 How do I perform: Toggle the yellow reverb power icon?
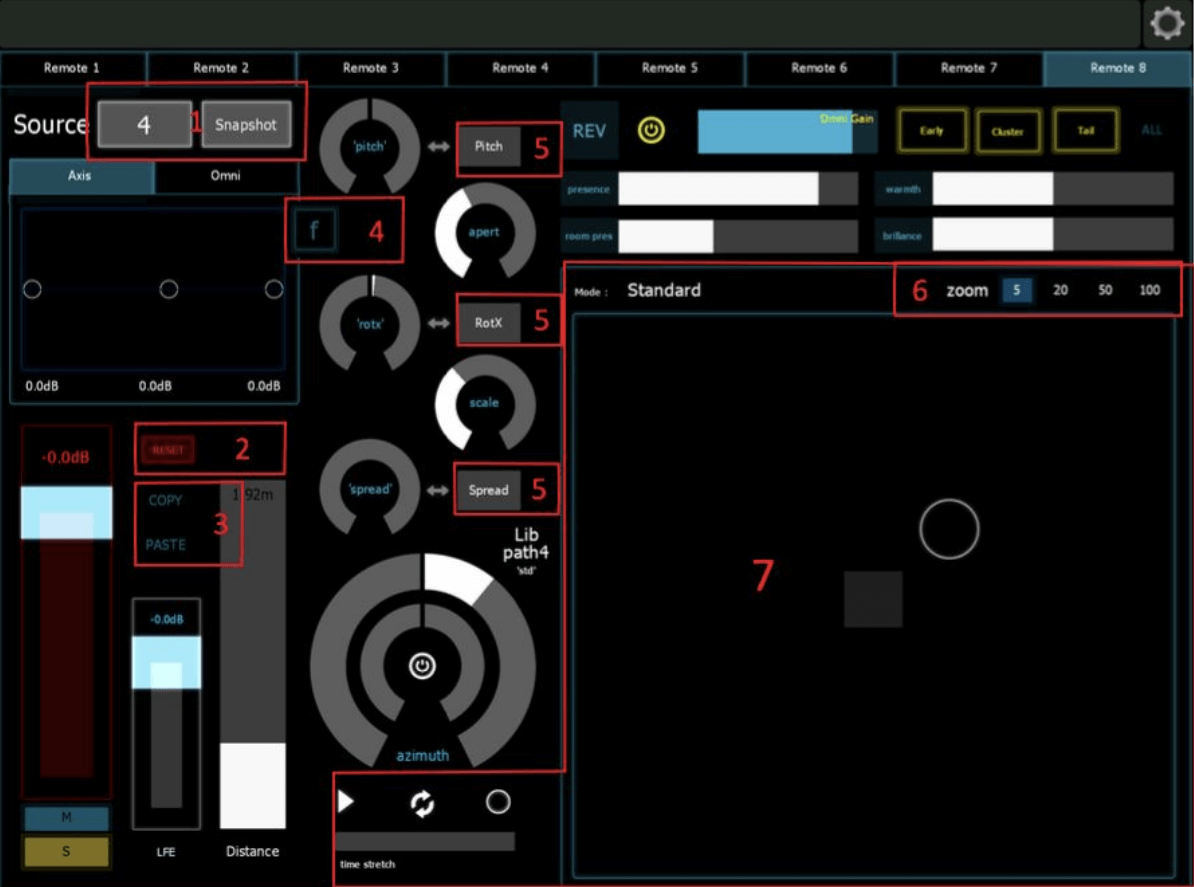click(651, 132)
